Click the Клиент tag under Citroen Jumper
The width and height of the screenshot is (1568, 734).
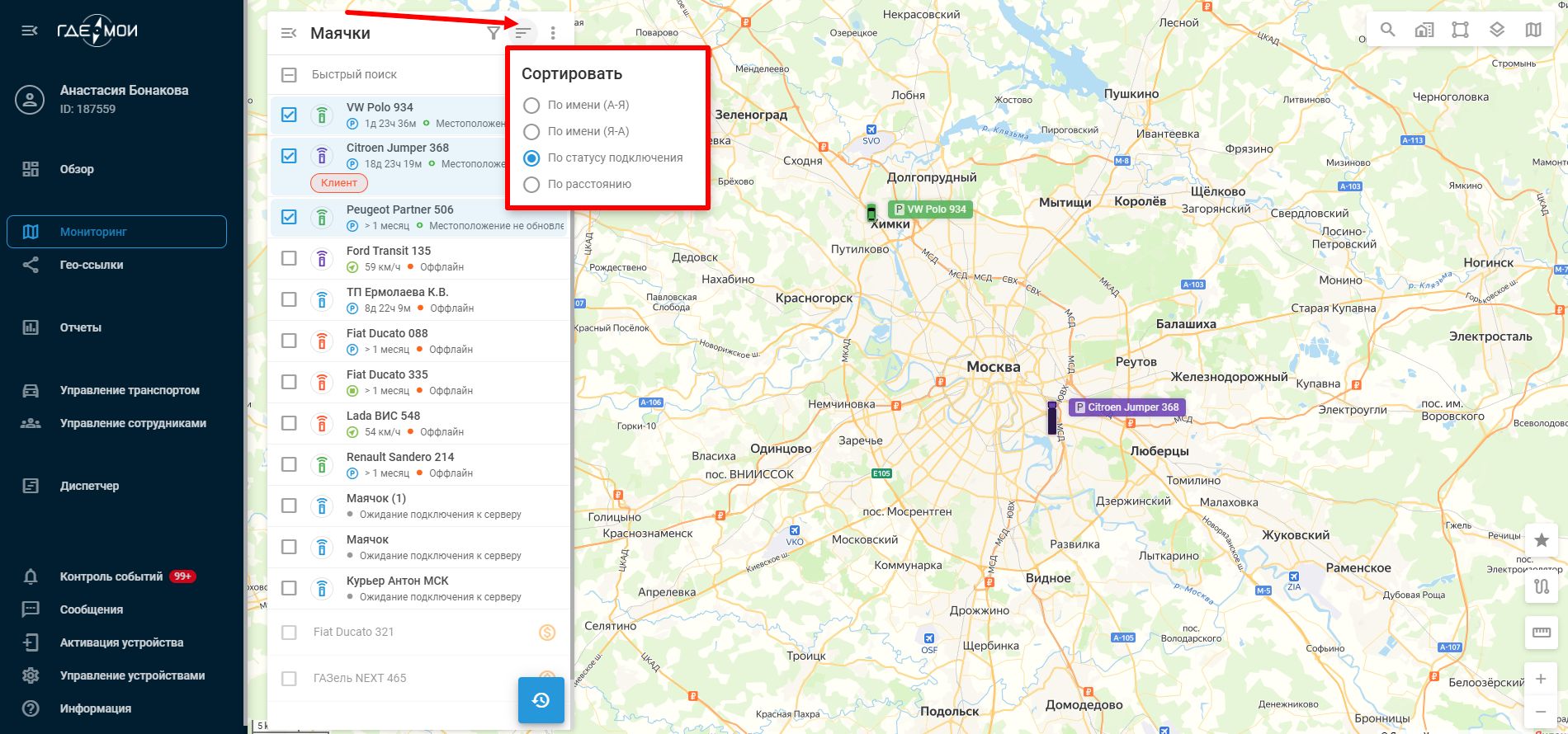click(x=339, y=183)
